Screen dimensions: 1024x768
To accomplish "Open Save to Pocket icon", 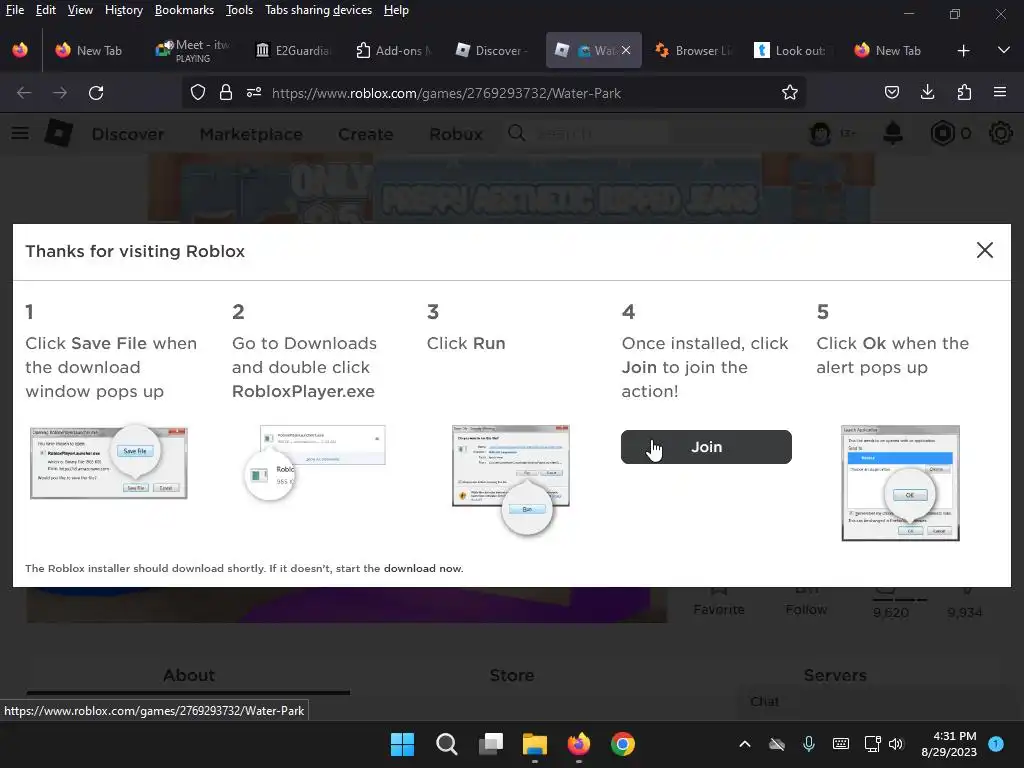I will pyautogui.click(x=891, y=93).
